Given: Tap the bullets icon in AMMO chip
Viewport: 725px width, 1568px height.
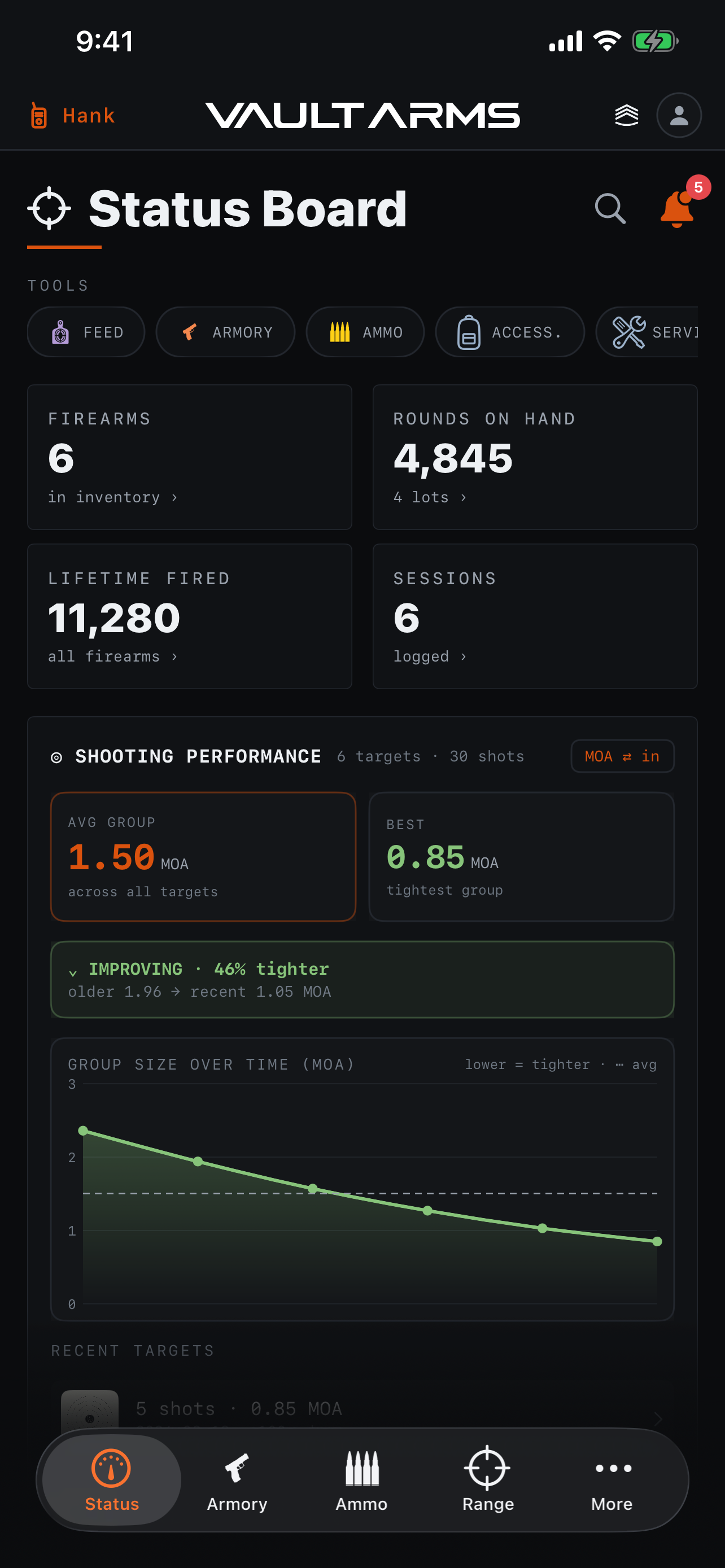Looking at the screenshot, I should pyautogui.click(x=340, y=332).
